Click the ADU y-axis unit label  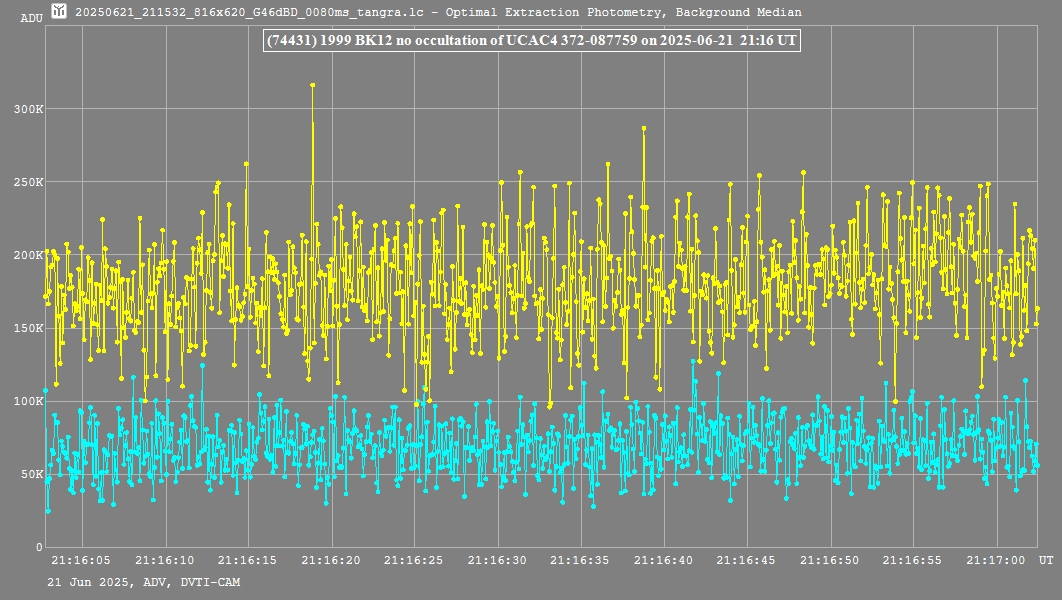tap(31, 18)
